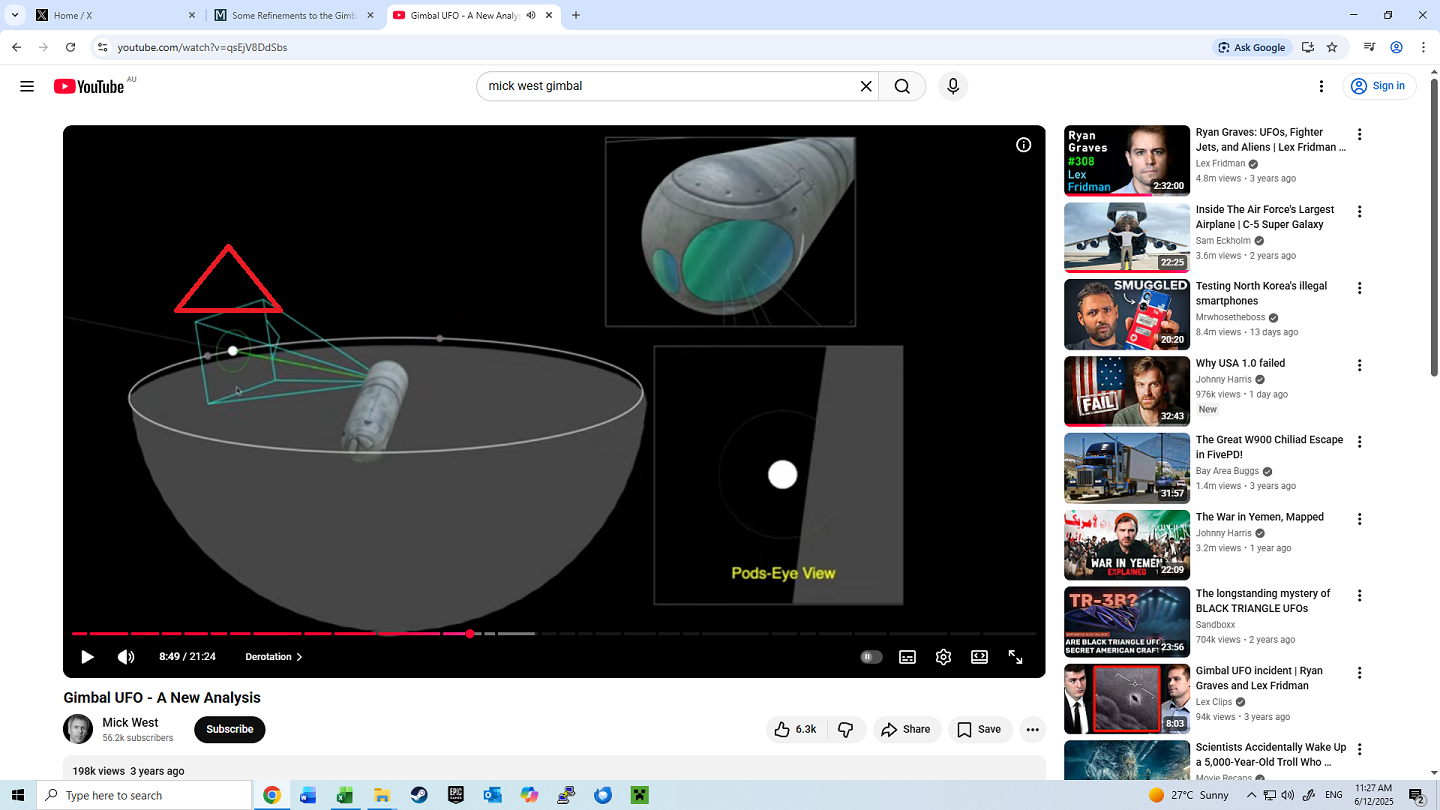
Task: Turn on subtitles/closed captions
Action: 907,657
